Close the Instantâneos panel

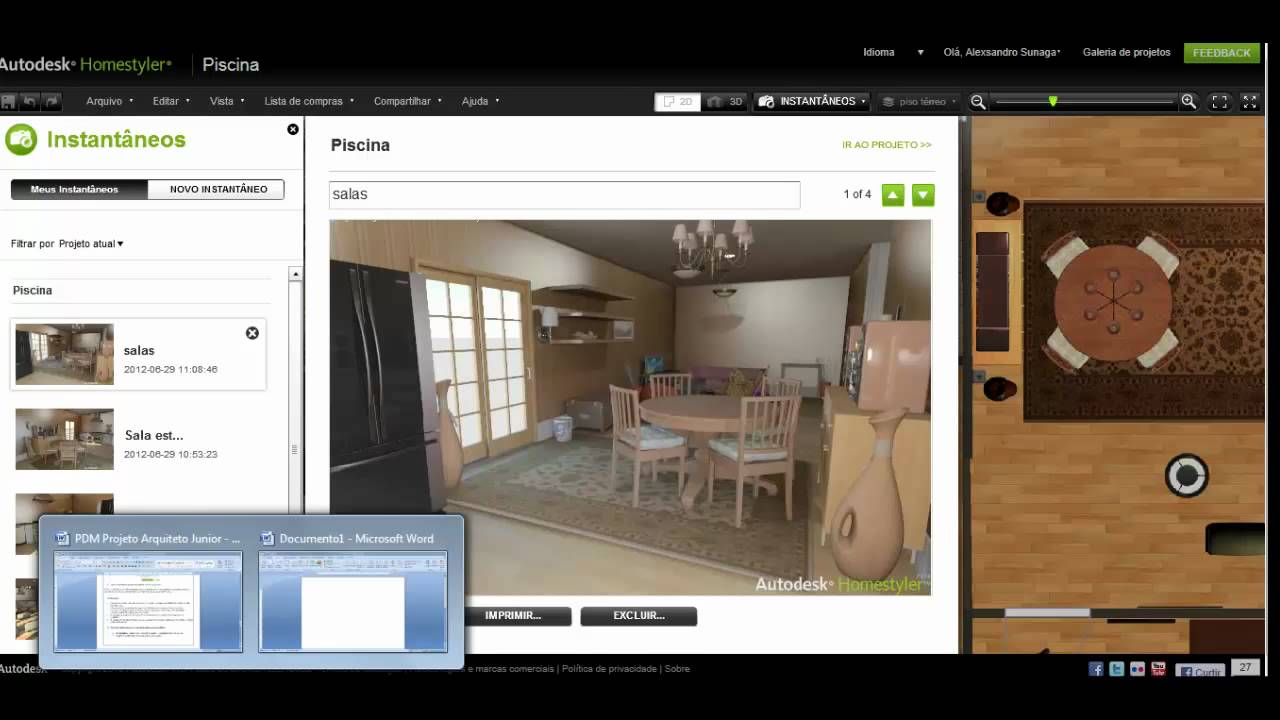pyautogui.click(x=293, y=129)
